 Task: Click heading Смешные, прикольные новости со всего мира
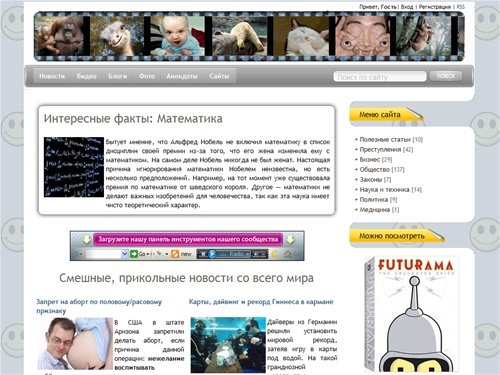pos(186,278)
